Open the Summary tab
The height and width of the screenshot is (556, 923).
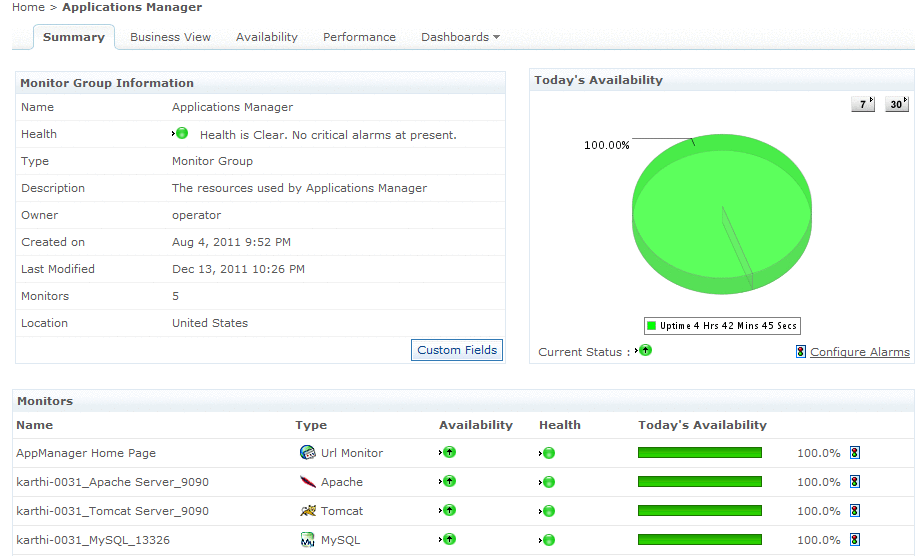click(x=74, y=37)
